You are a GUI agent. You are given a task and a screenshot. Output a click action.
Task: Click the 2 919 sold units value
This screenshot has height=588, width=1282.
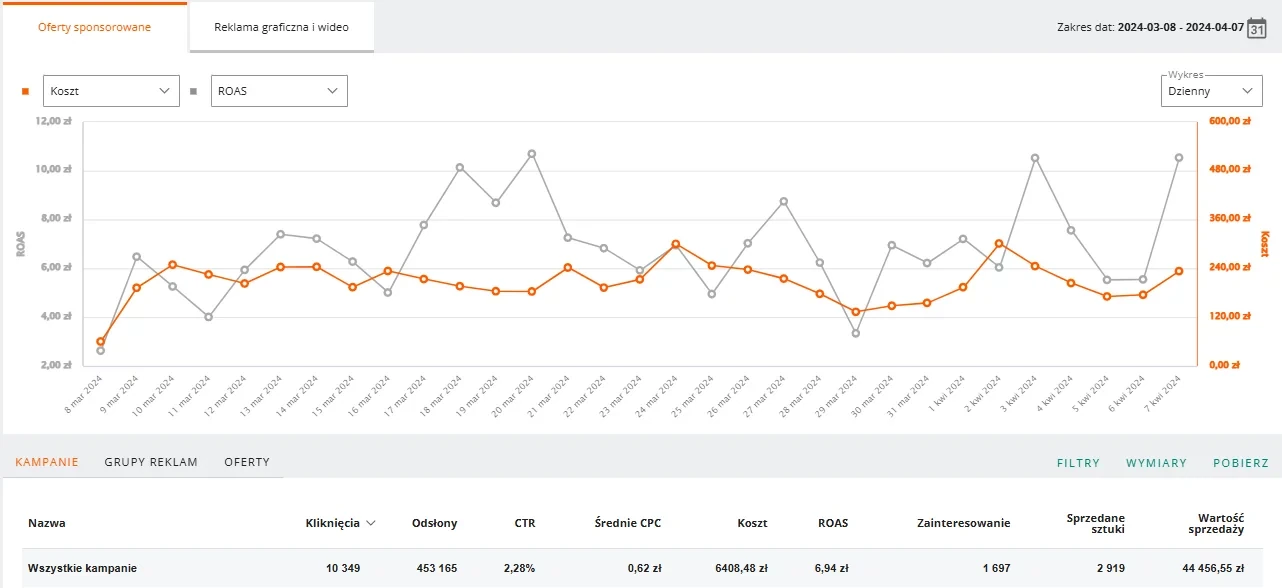click(x=1111, y=568)
